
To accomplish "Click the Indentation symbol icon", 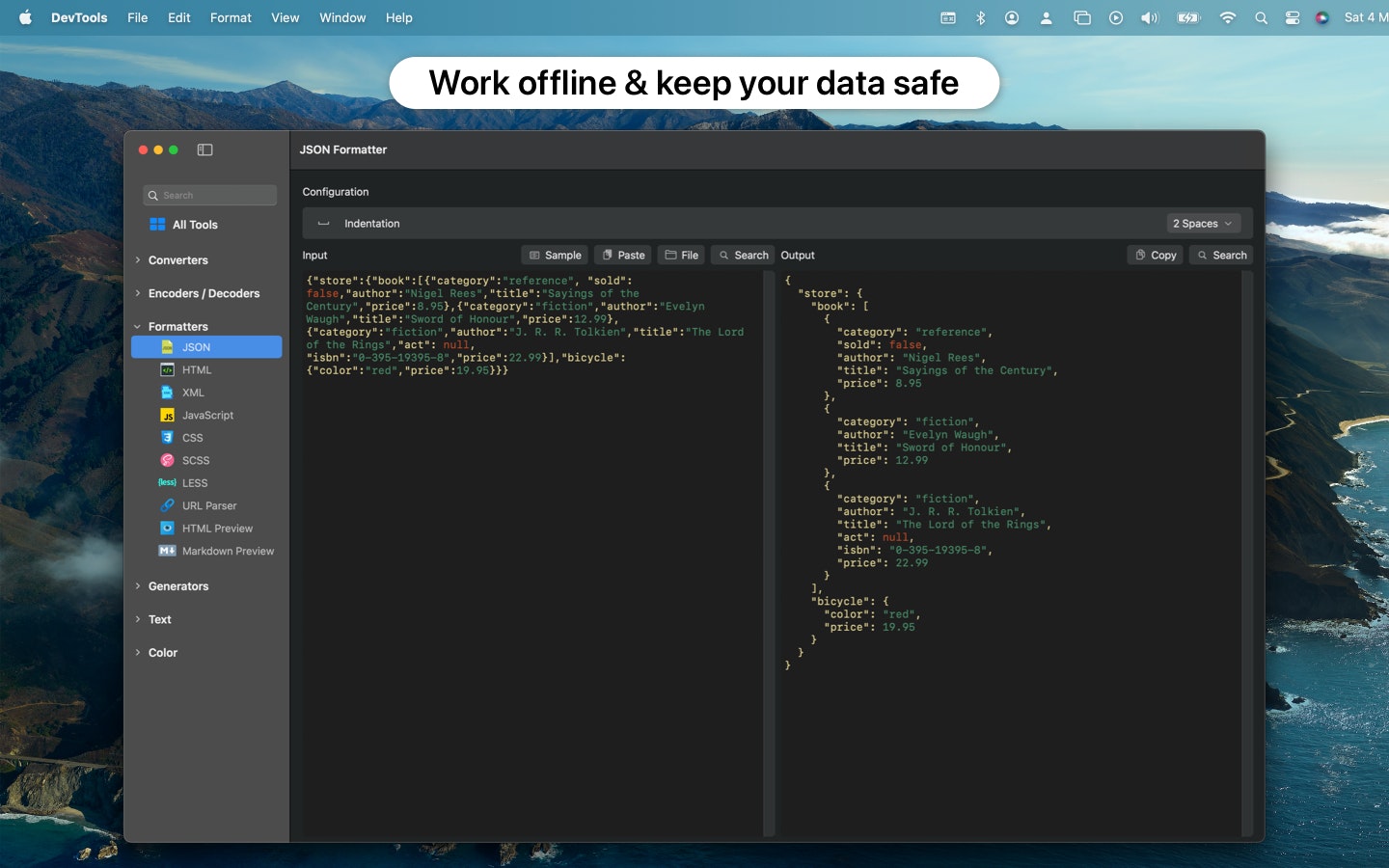I will pyautogui.click(x=323, y=224).
